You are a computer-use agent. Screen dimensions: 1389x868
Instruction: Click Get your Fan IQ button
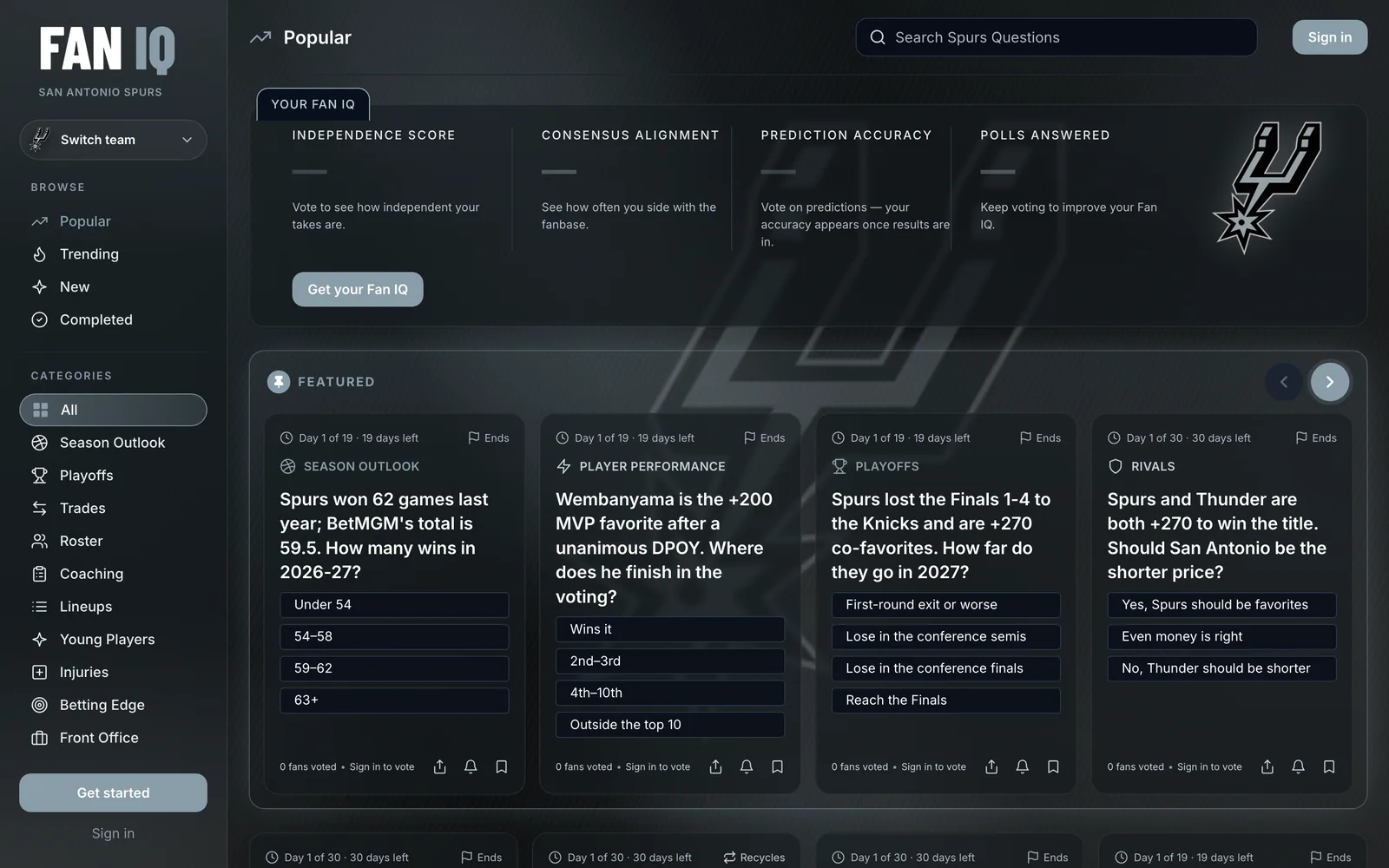pyautogui.click(x=358, y=289)
